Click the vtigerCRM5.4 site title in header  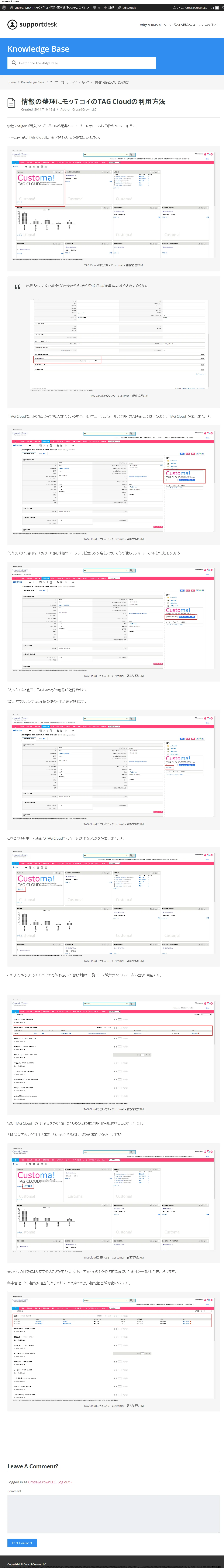180,25
